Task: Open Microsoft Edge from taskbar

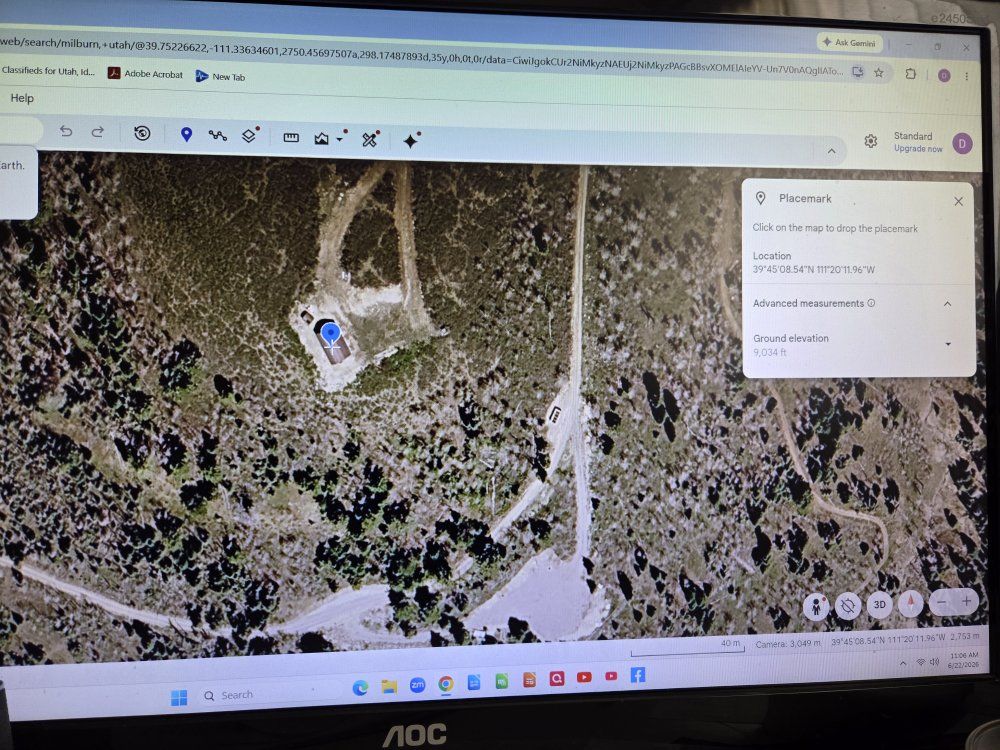Action: tap(360, 688)
